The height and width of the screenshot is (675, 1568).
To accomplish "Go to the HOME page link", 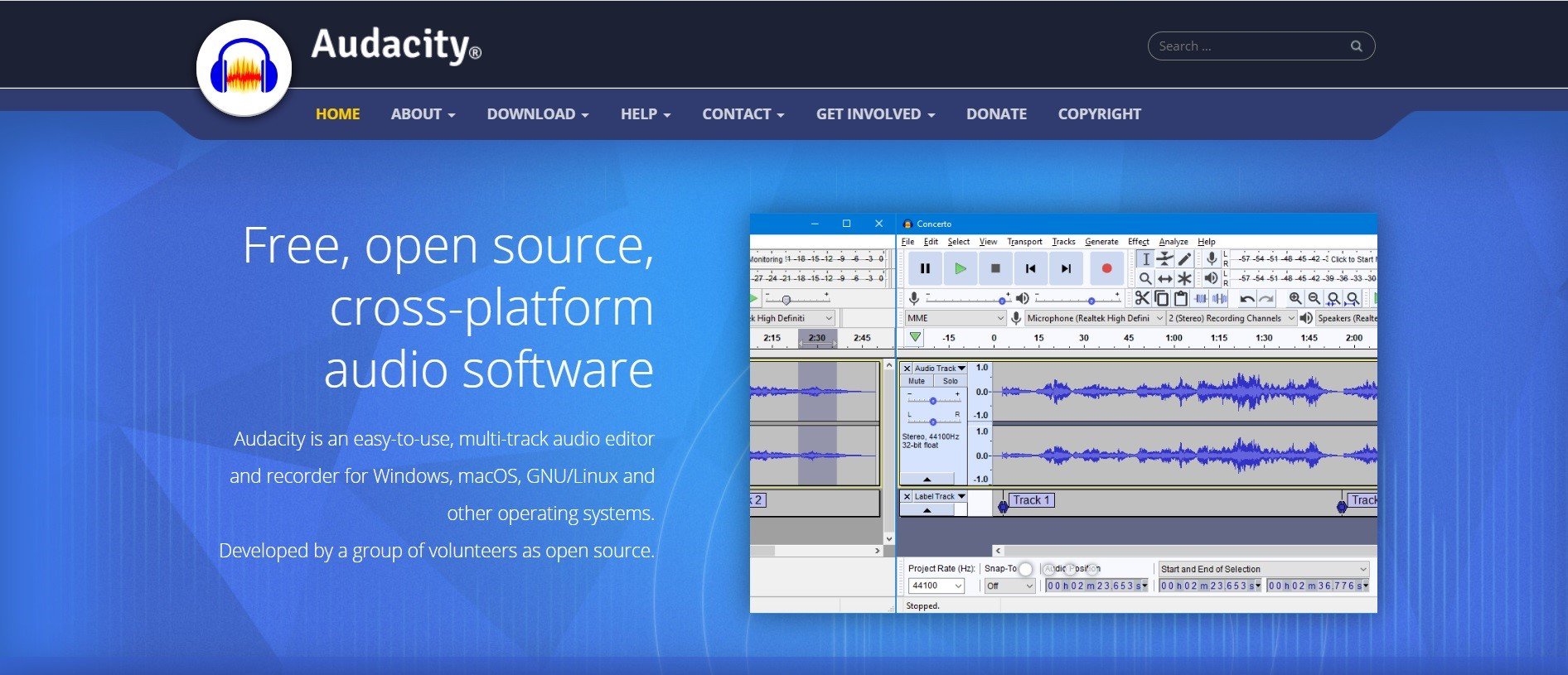I will point(337,114).
